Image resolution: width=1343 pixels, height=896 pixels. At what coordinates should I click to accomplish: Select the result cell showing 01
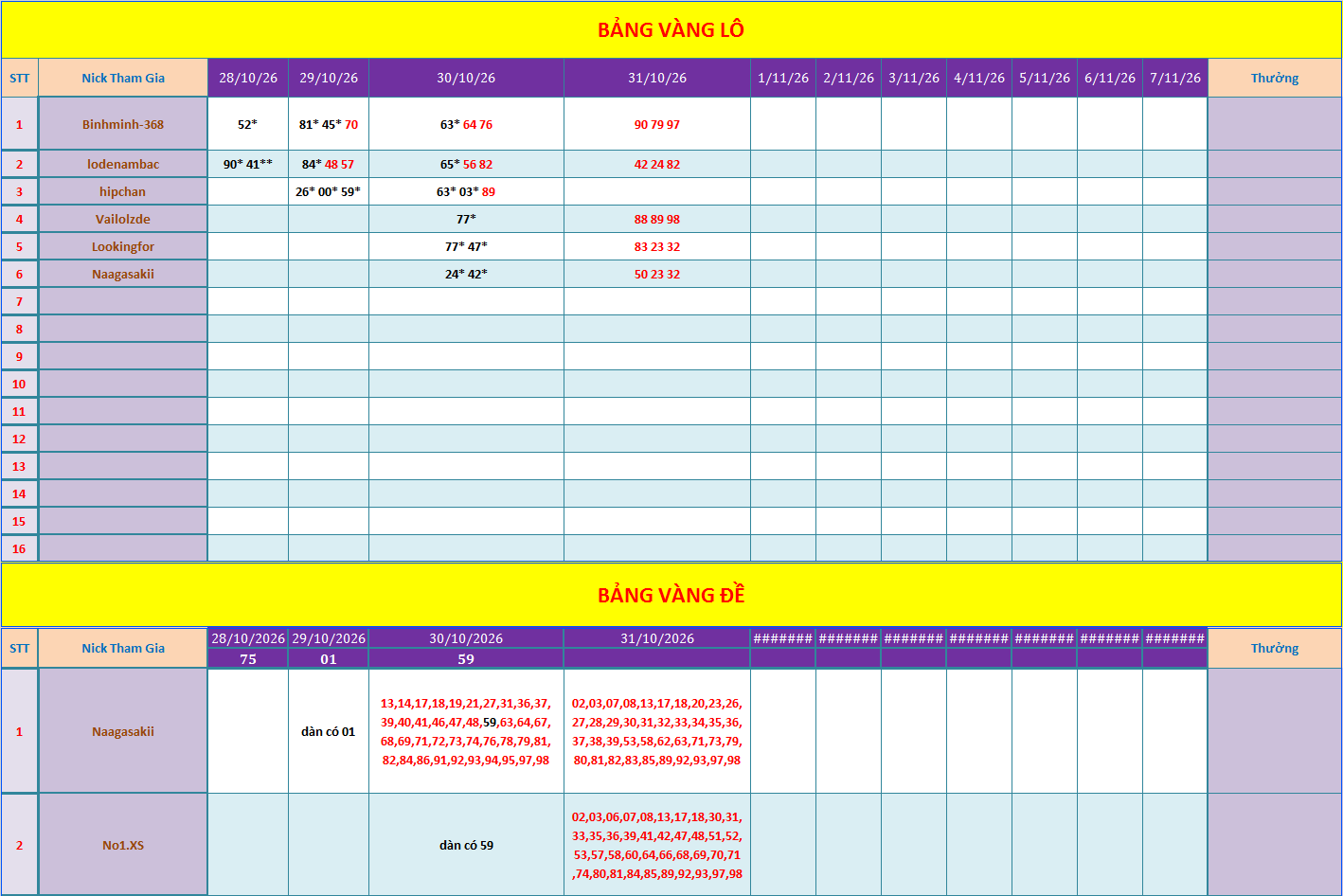click(329, 659)
